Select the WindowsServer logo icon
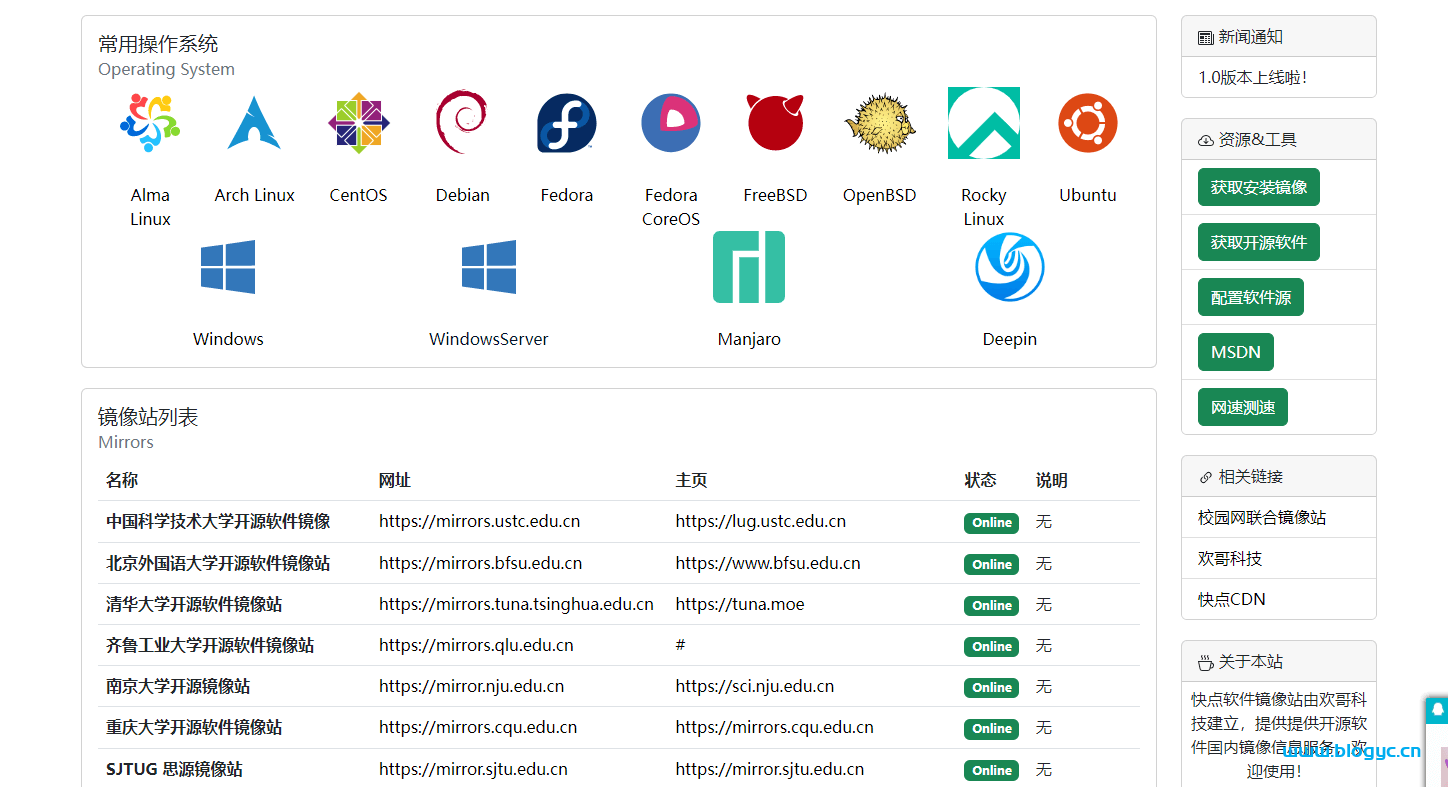 point(489,267)
